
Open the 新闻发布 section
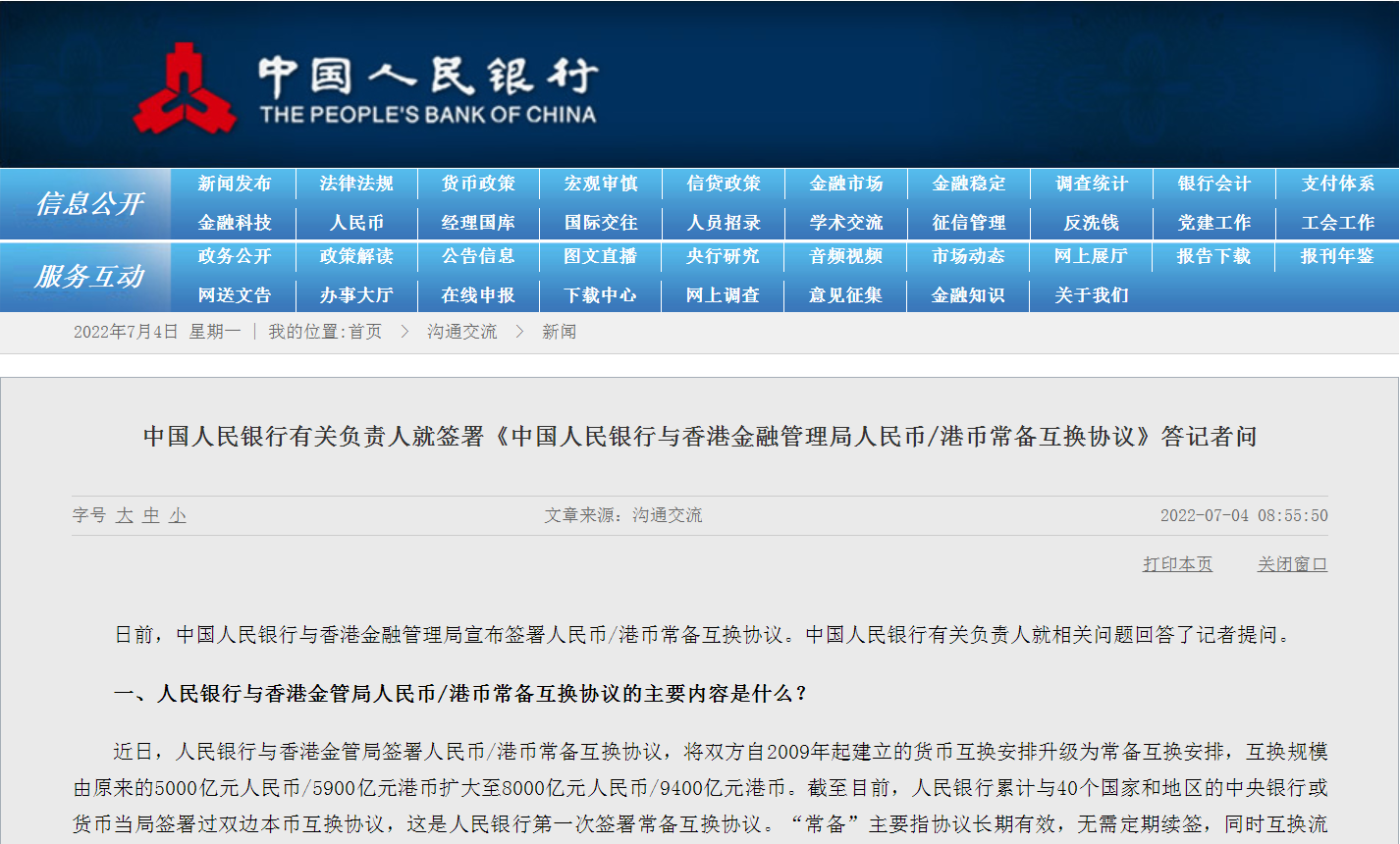[234, 184]
